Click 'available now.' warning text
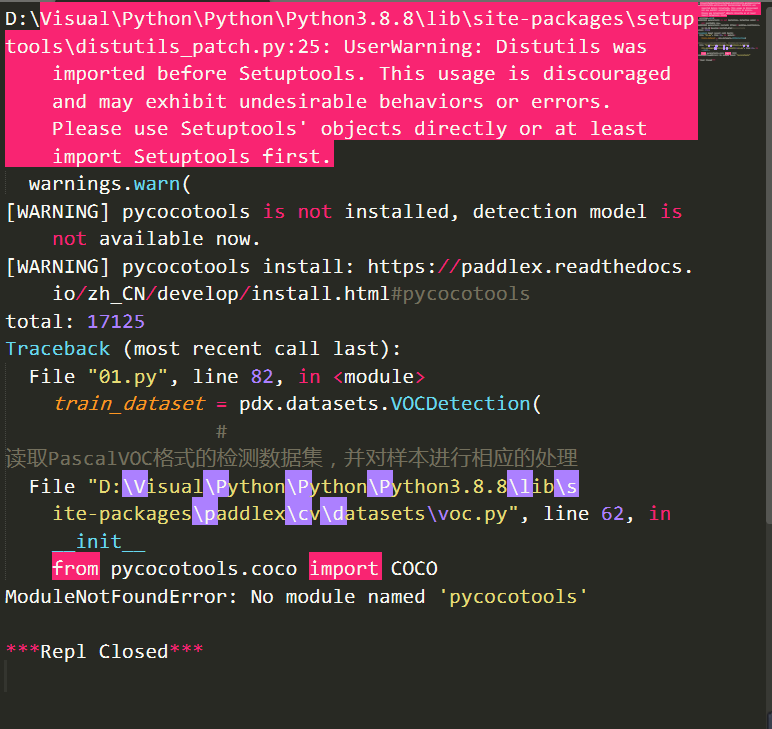This screenshot has height=729, width=772. [x=179, y=239]
